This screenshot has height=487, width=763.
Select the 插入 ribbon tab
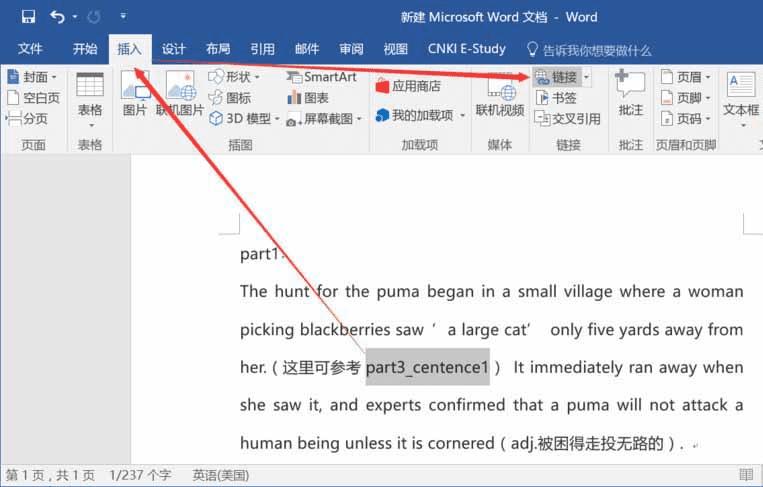(x=129, y=49)
